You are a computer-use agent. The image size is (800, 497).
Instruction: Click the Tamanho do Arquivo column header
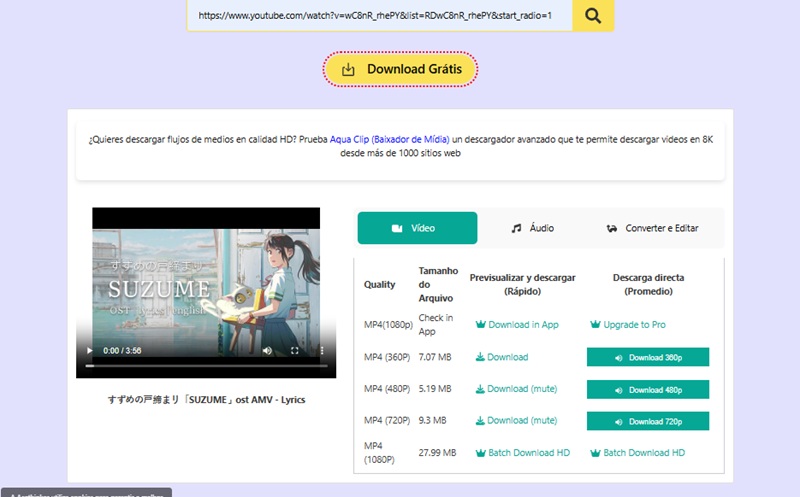pyautogui.click(x=438, y=284)
